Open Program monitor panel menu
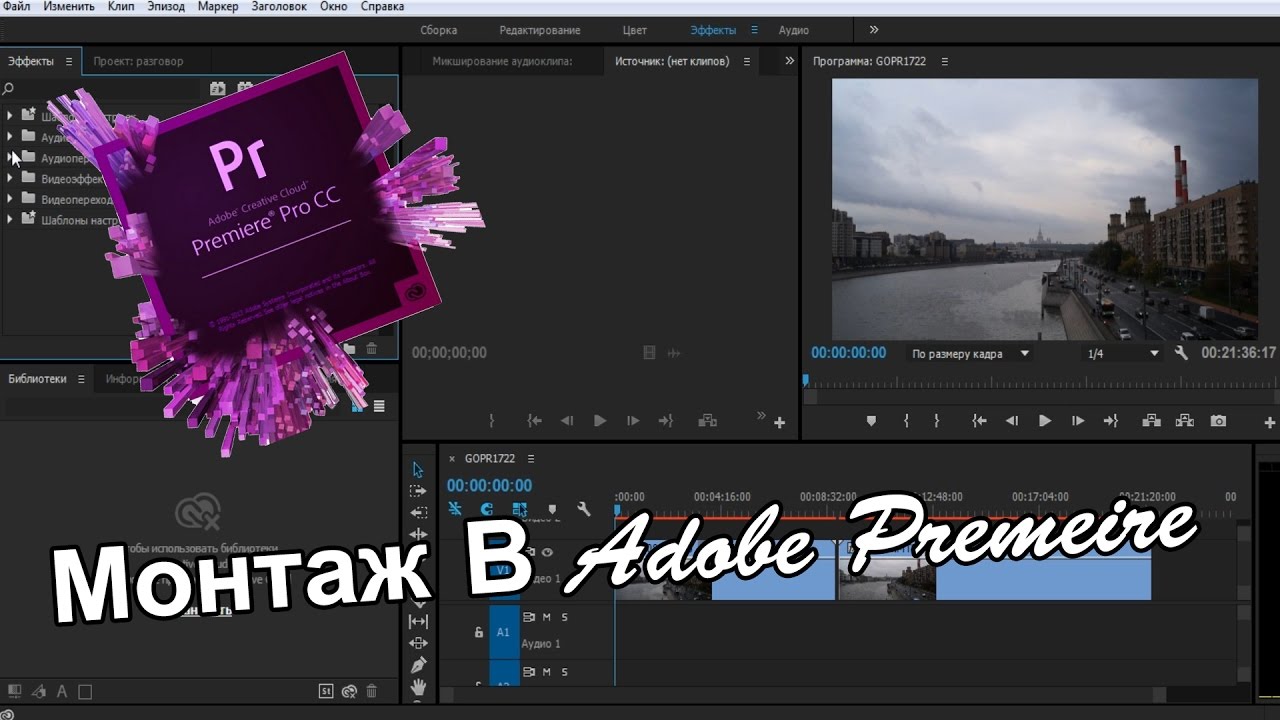1280x720 pixels. click(944, 61)
